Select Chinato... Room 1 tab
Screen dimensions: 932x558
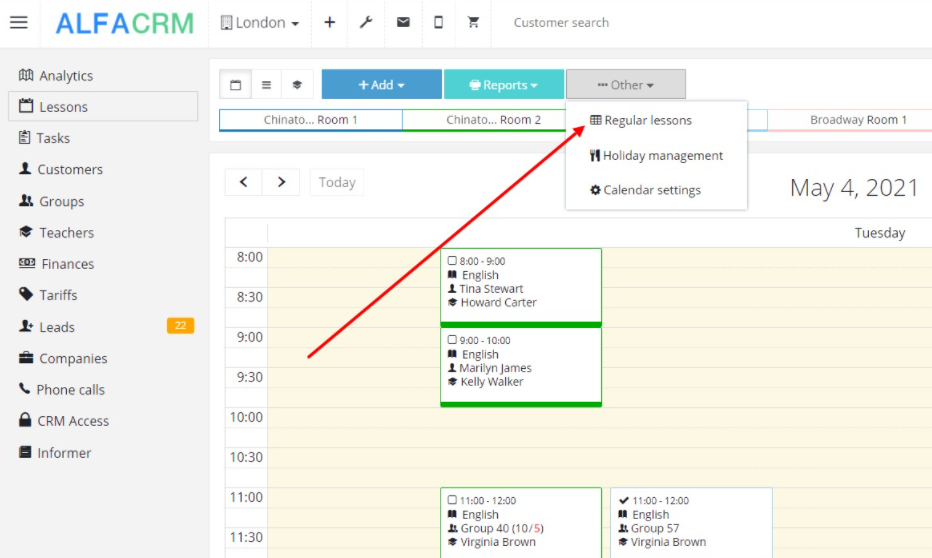click(x=311, y=119)
